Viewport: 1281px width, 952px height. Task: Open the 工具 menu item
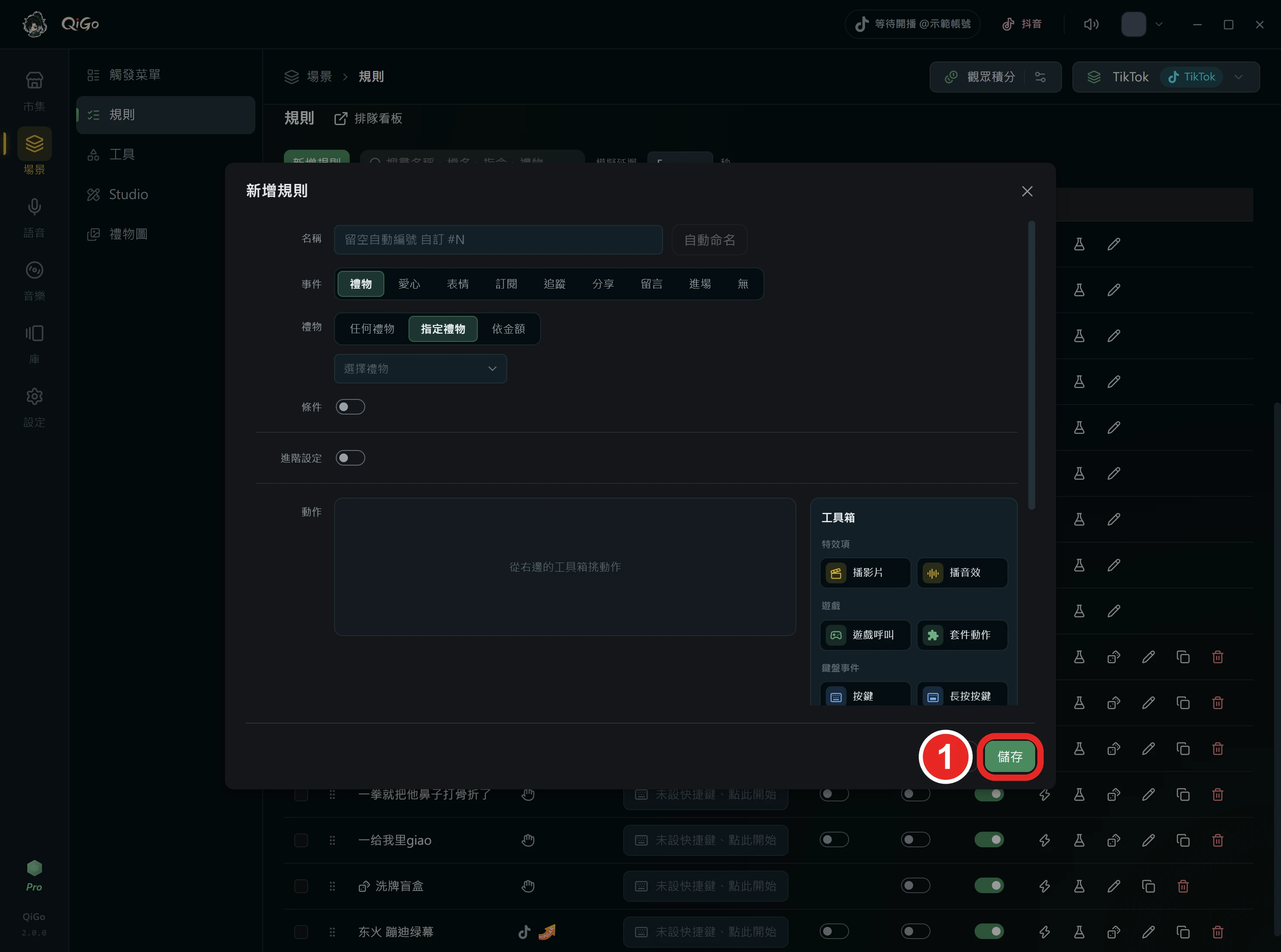[165, 154]
